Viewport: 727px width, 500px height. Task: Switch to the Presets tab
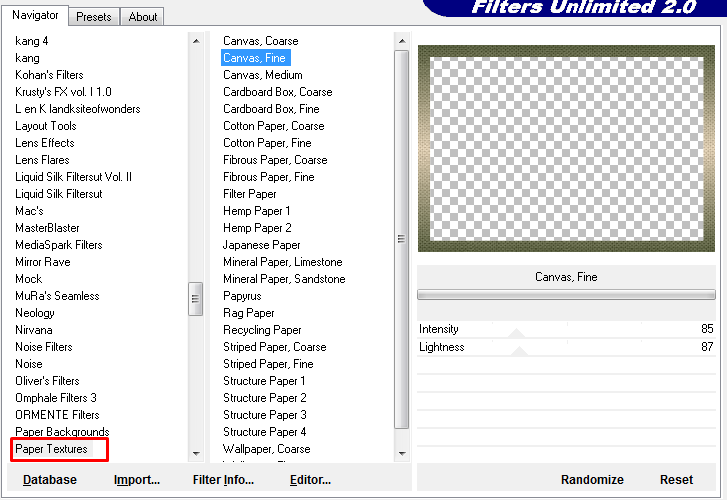click(x=94, y=17)
